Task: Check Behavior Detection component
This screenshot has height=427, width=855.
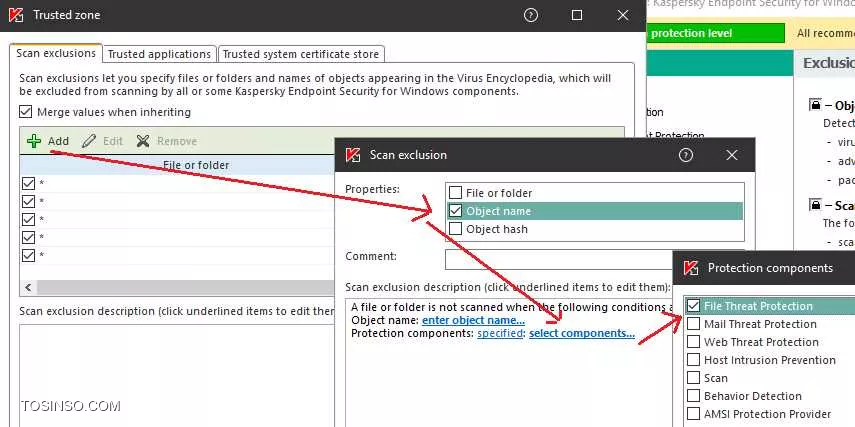Action: (x=693, y=396)
